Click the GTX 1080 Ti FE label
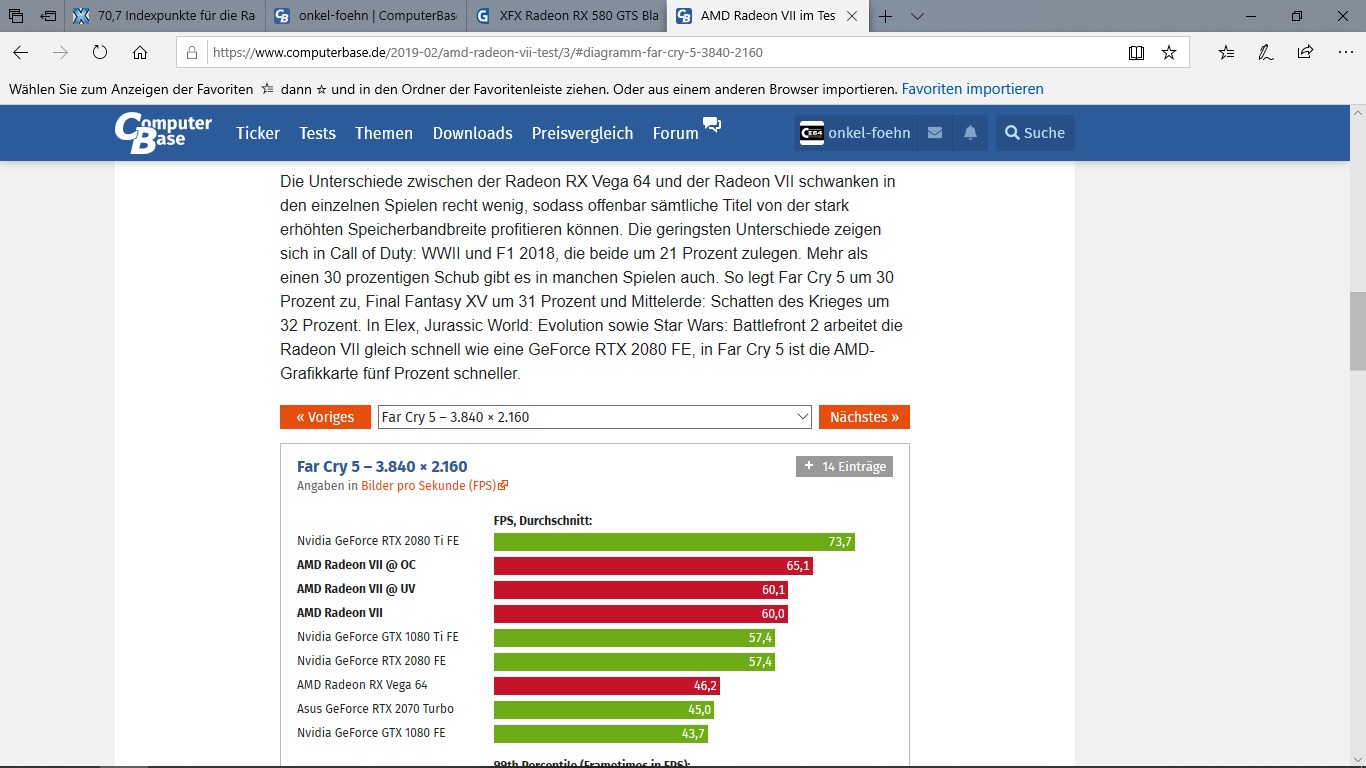The width and height of the screenshot is (1366, 768). [378, 637]
